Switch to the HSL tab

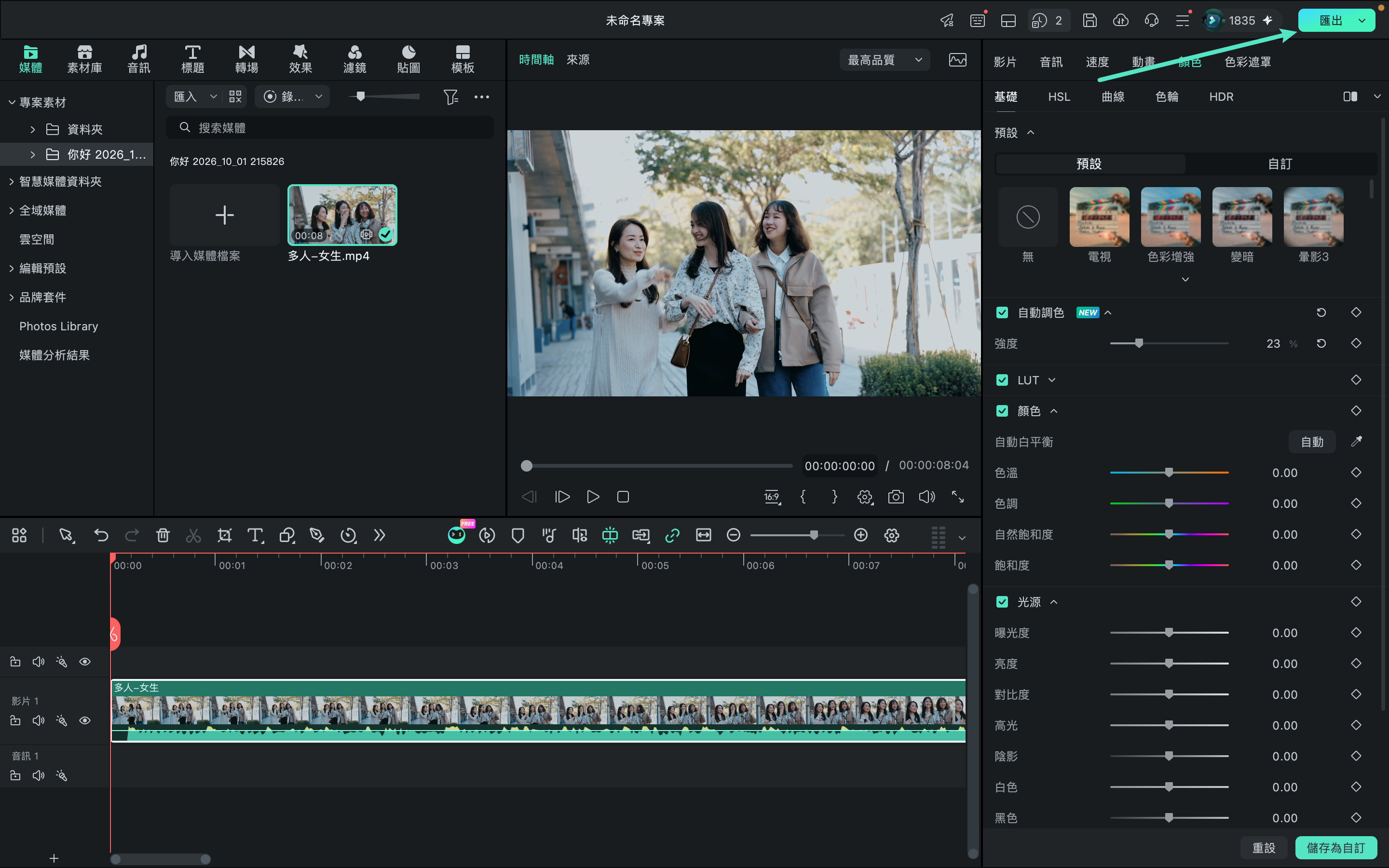coord(1059,96)
